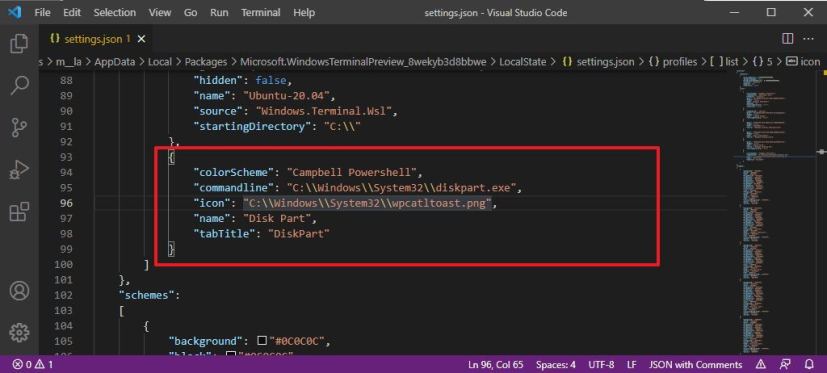
Task: Open the Terminal menu
Action: (261, 13)
